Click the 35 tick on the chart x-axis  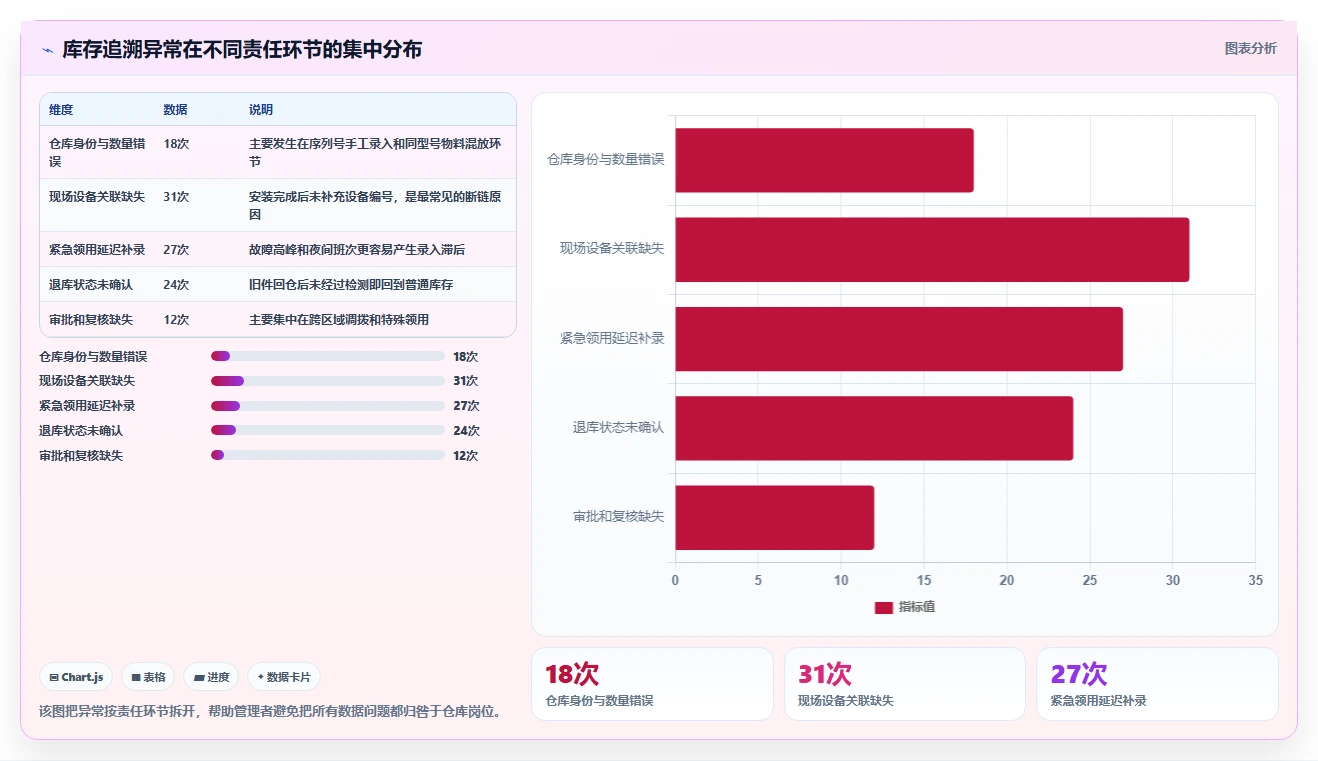tap(1256, 581)
